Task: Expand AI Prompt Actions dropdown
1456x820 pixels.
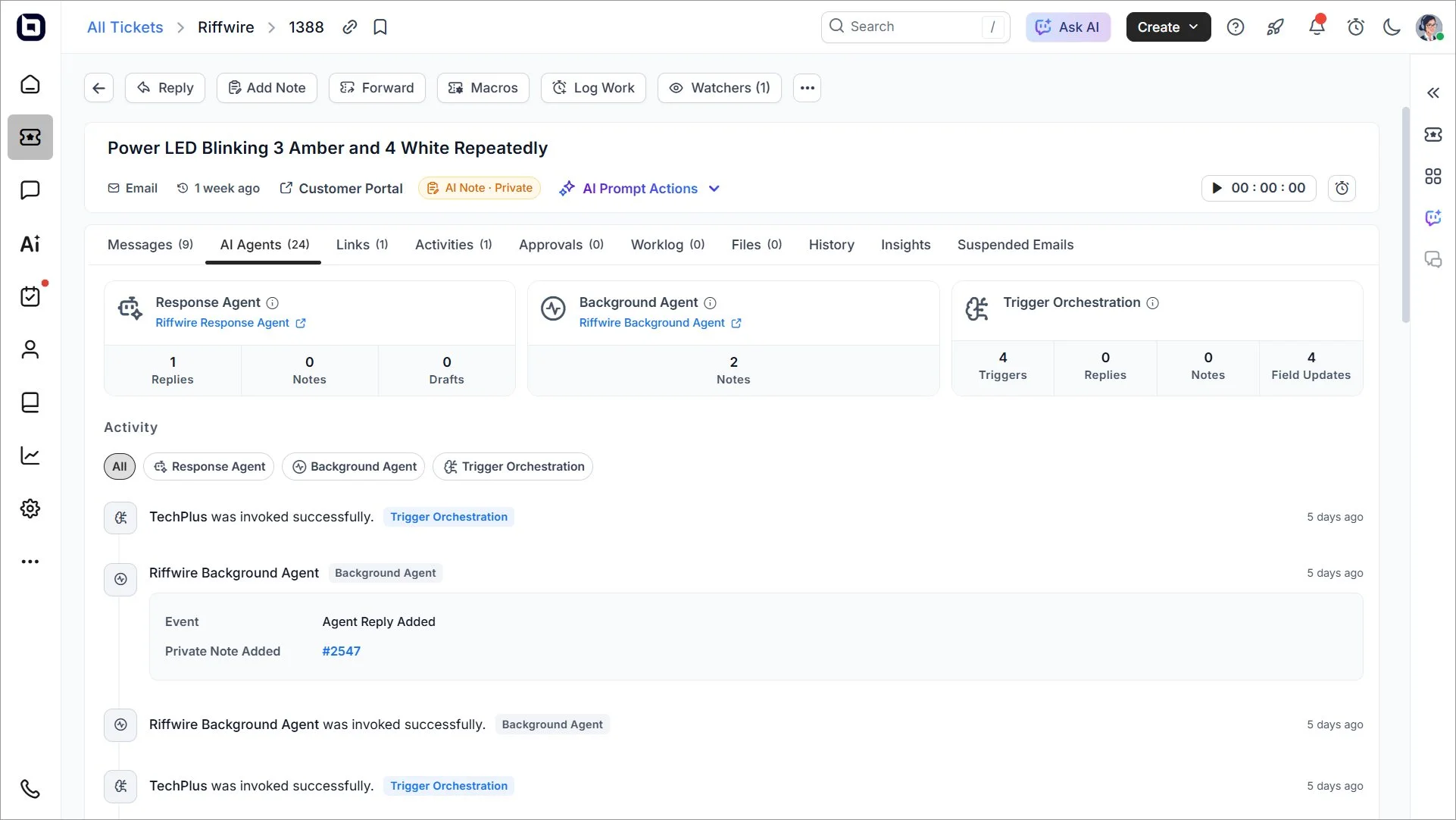Action: click(640, 189)
